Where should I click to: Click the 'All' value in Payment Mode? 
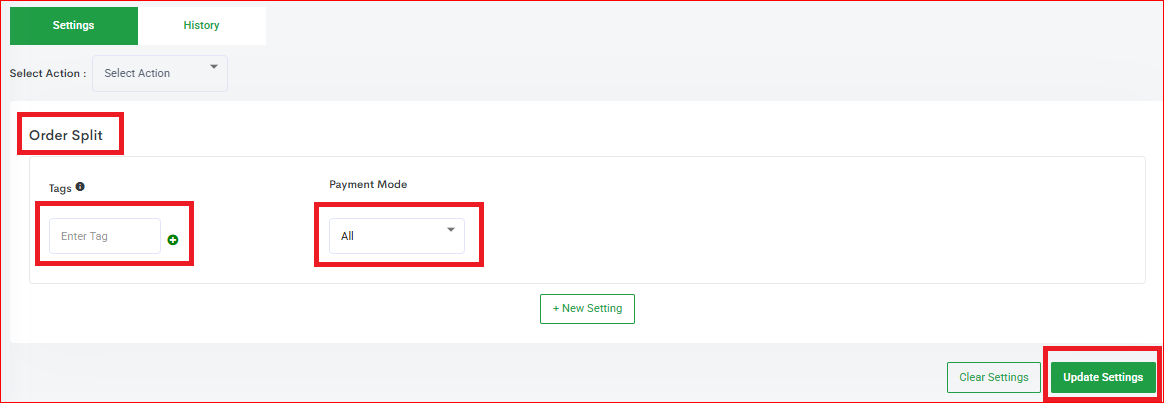(x=347, y=237)
